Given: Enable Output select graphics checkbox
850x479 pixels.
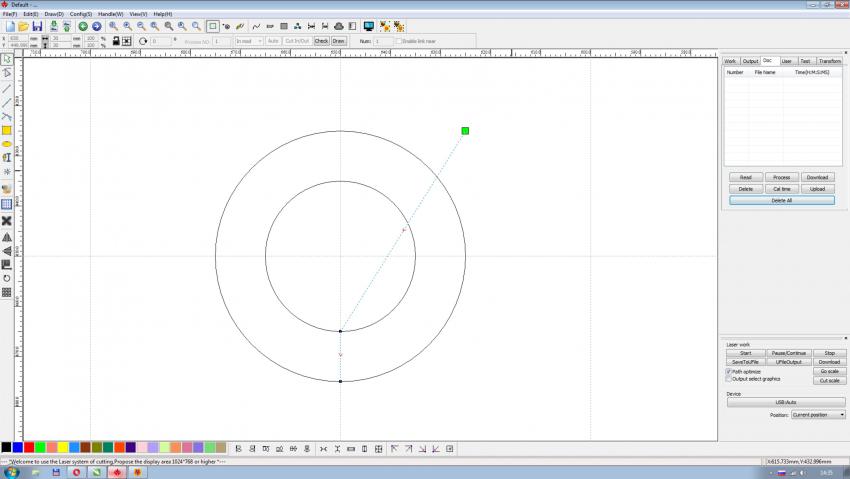Looking at the screenshot, I should coord(728,379).
